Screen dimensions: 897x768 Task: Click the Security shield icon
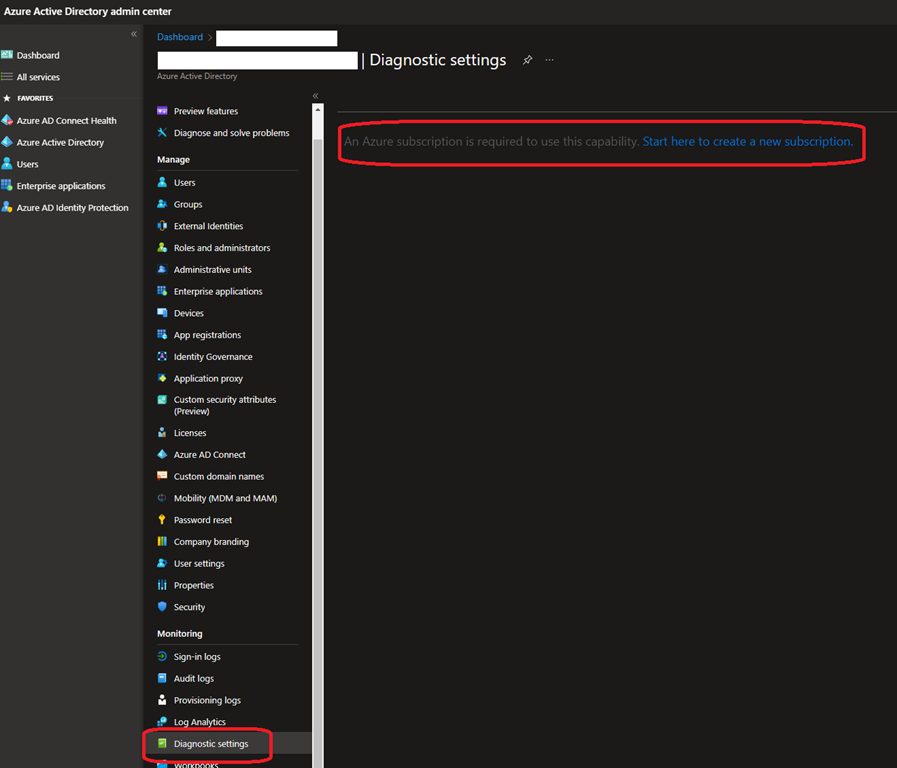(162, 607)
